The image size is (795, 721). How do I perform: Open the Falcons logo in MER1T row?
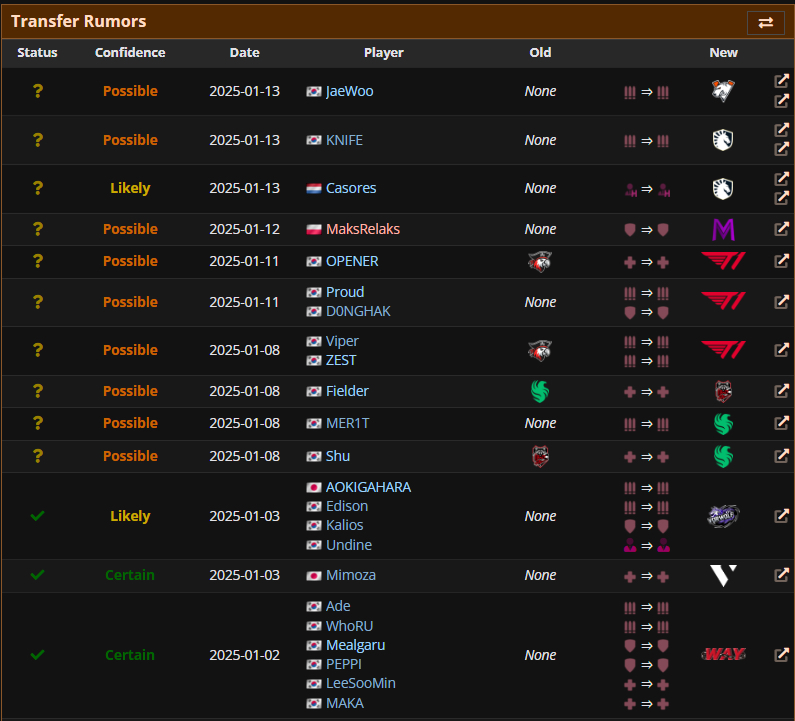724,424
